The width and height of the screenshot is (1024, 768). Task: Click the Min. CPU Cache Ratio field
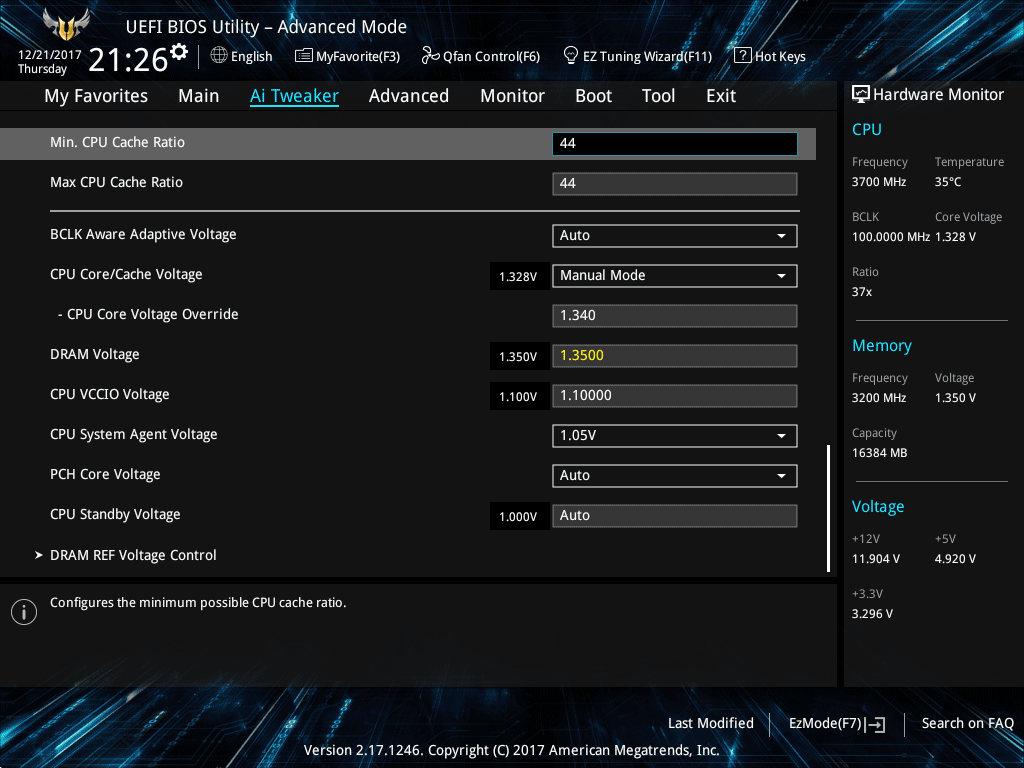pos(675,144)
